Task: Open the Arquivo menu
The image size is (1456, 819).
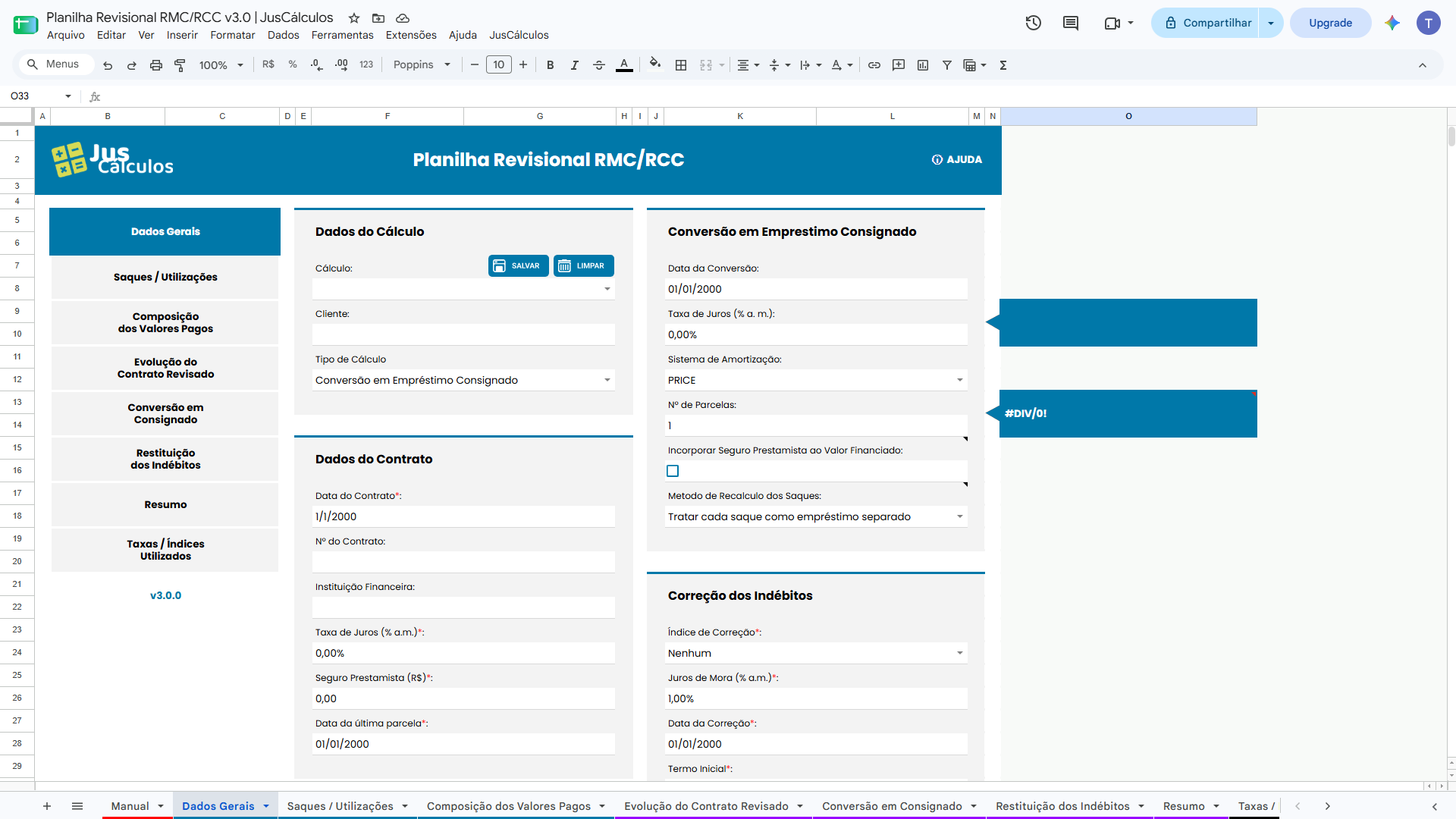Action: (66, 35)
